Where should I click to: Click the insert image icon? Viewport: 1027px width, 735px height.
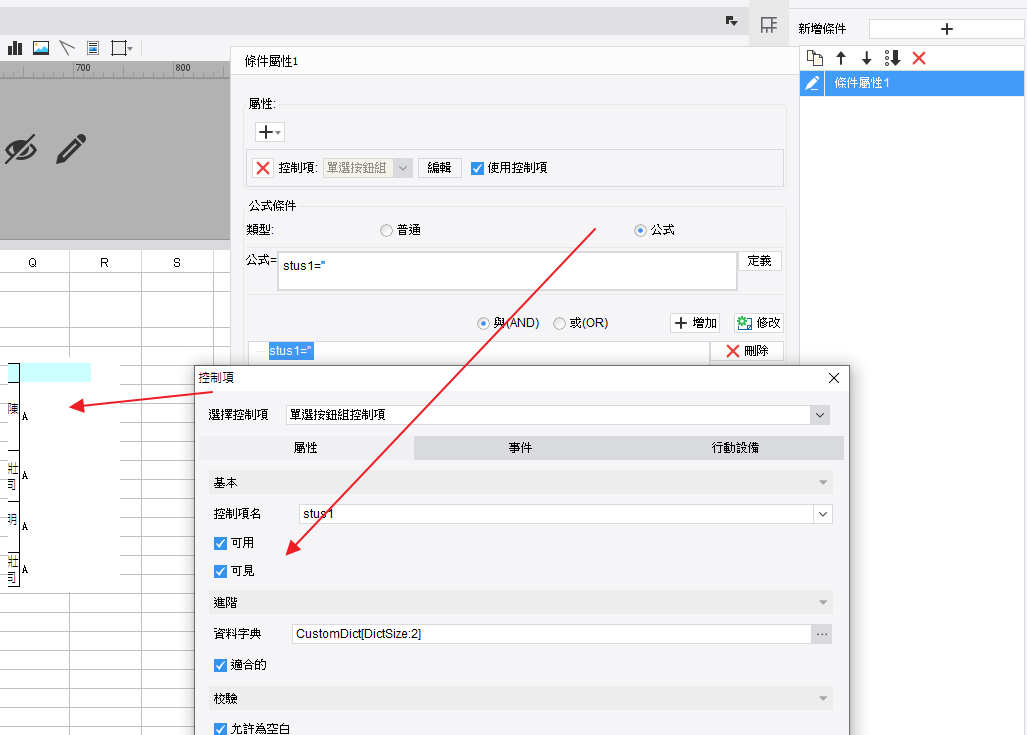[x=41, y=48]
